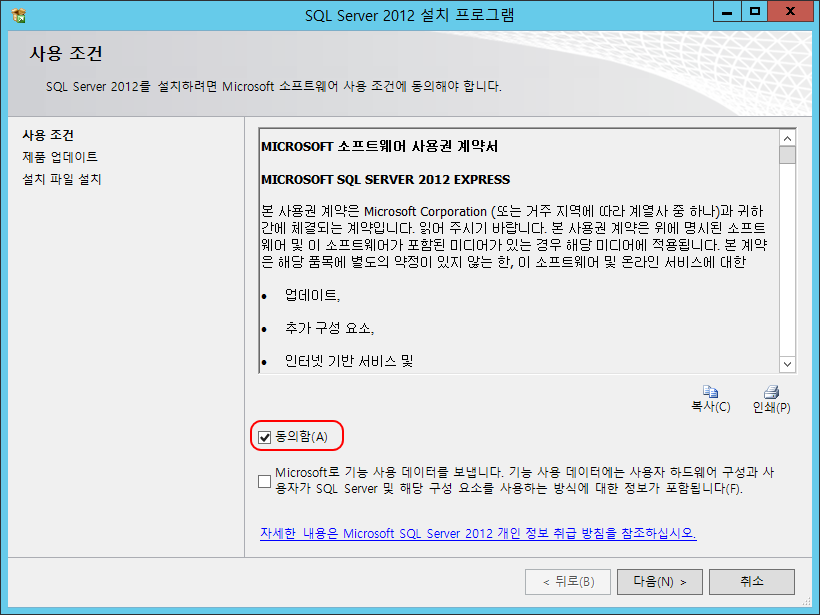Maximize the SQL Server 2012 setup window
The width and height of the screenshot is (820, 615).
(755, 12)
